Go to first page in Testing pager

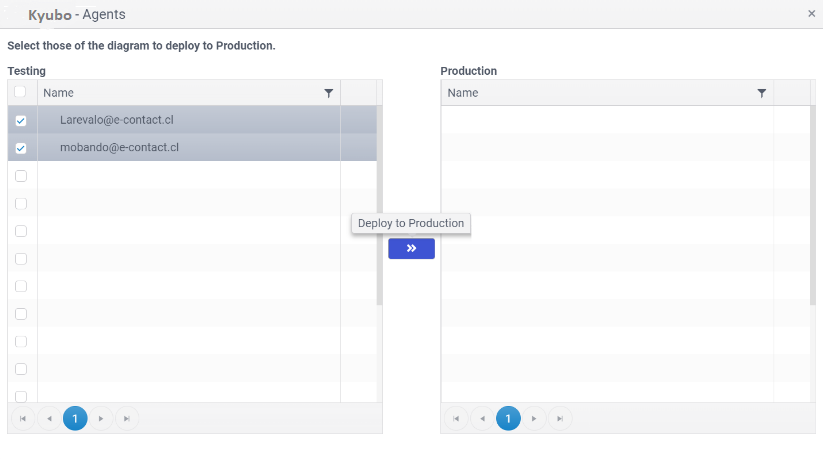(x=22, y=418)
